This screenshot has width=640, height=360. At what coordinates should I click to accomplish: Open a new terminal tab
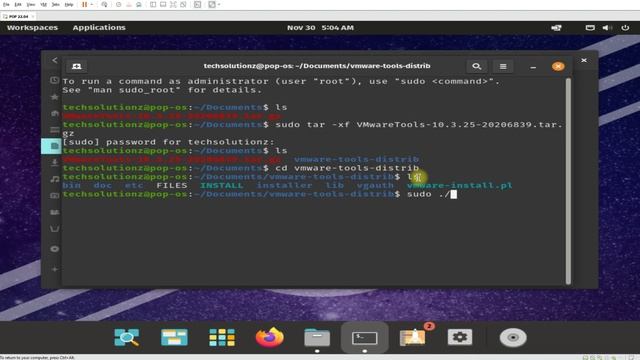(x=76, y=66)
